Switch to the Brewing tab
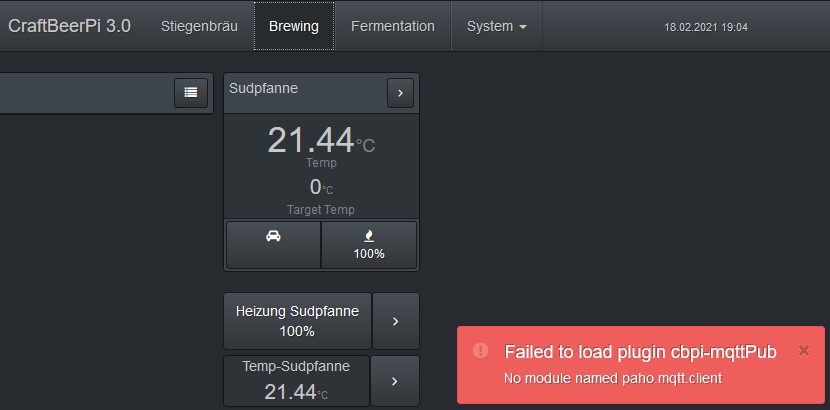Screen dimensions: 830x410 click(294, 26)
